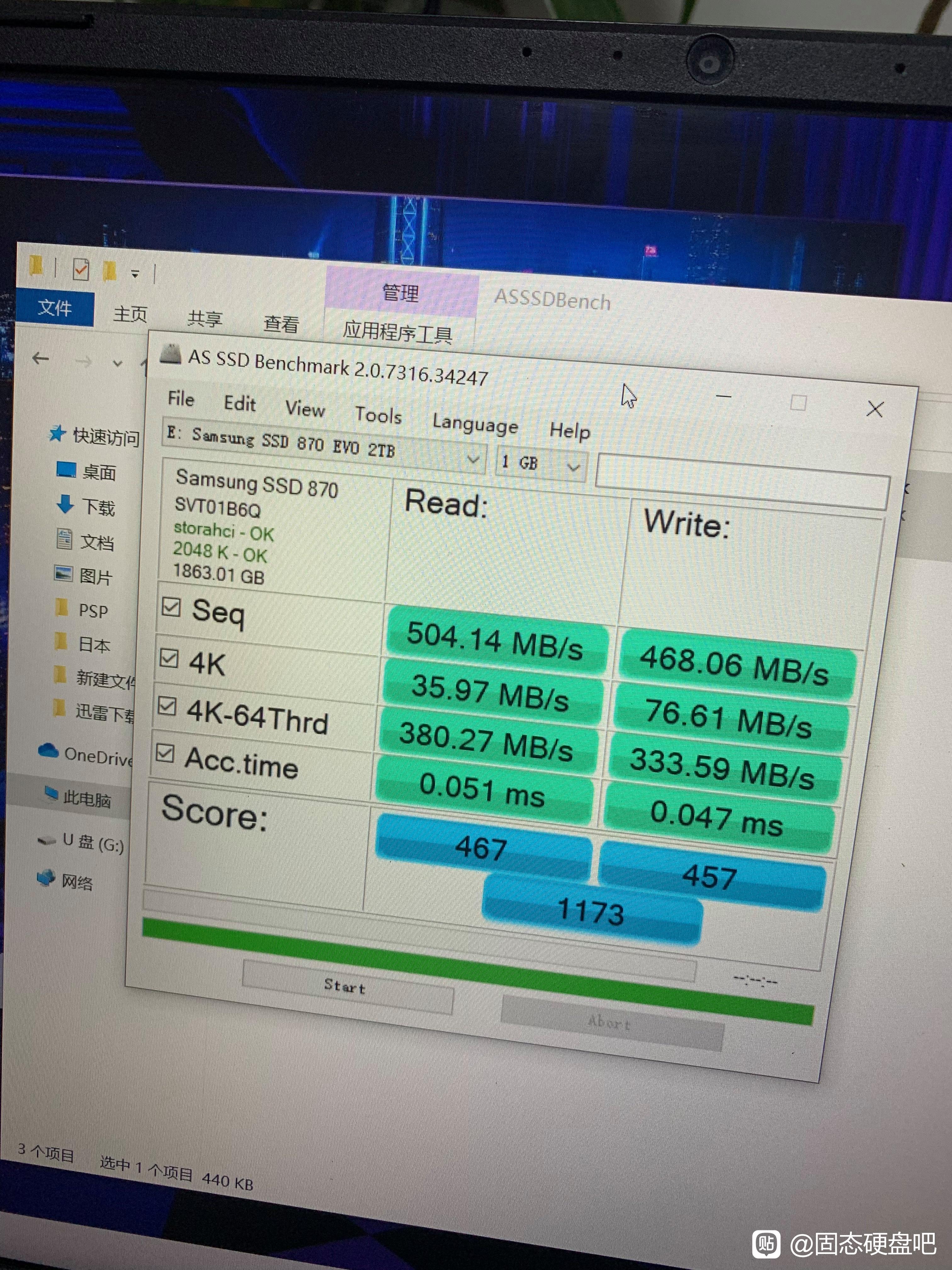
Task: Toggle the Acc.time test checkbox
Action: click(x=165, y=753)
